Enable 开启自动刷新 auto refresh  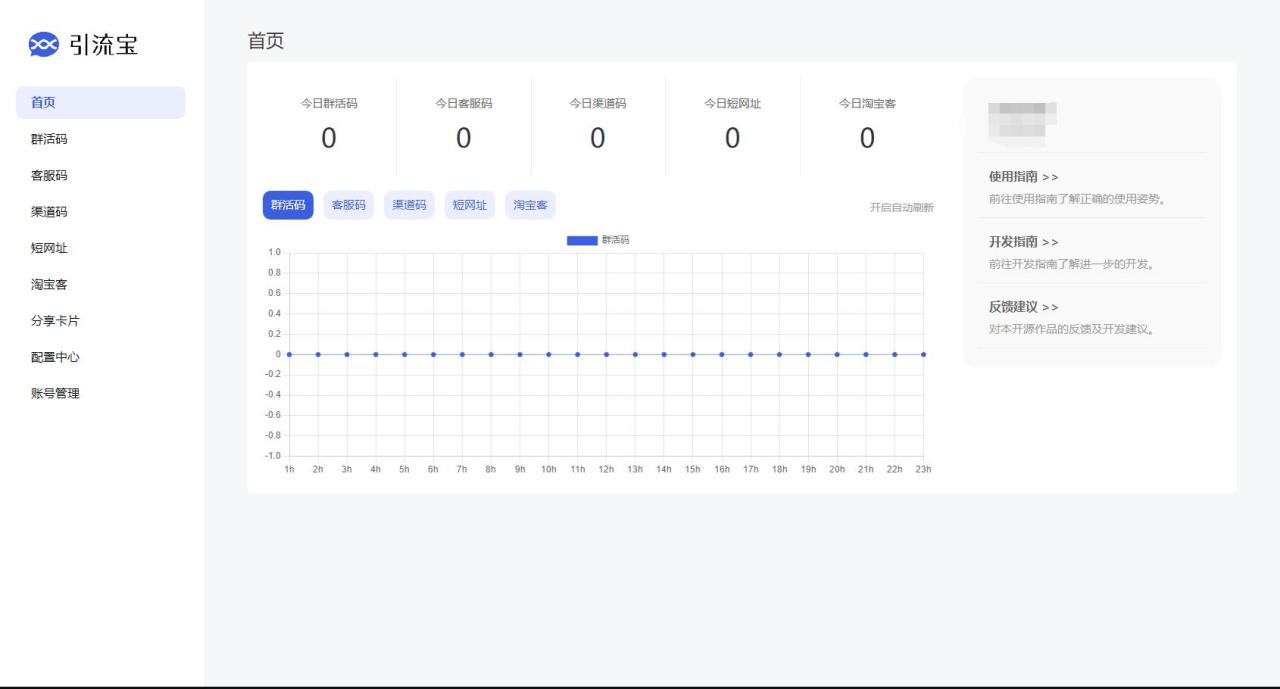click(x=901, y=208)
